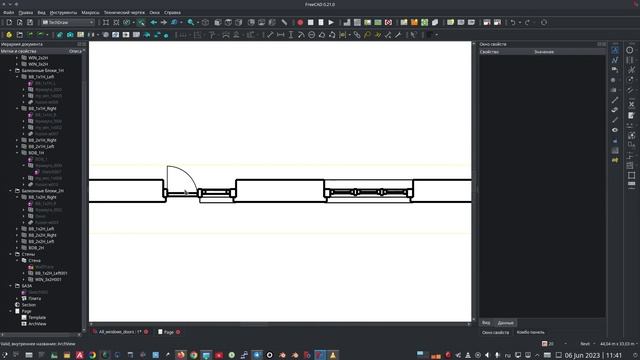Click the forward navigation arrow icon

(x=164, y=22)
